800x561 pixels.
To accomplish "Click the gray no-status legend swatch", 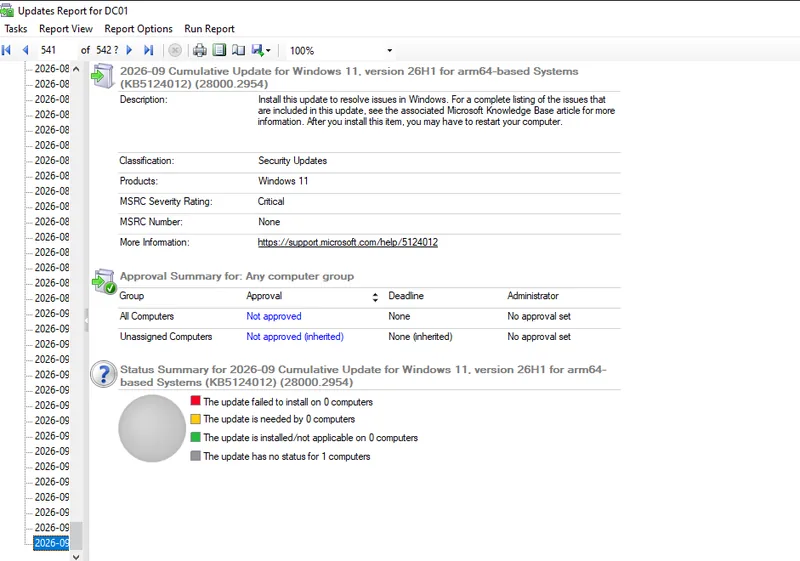I will [x=195, y=455].
